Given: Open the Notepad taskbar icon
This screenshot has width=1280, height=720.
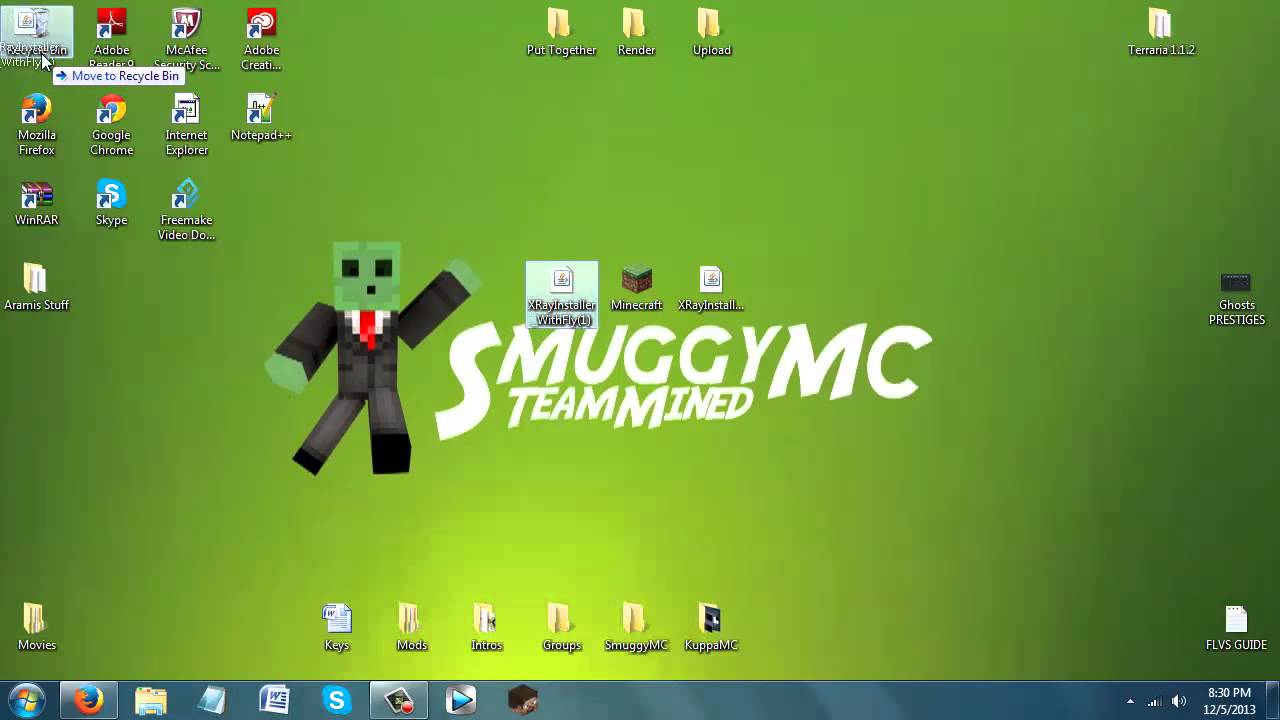Looking at the screenshot, I should click(212, 700).
